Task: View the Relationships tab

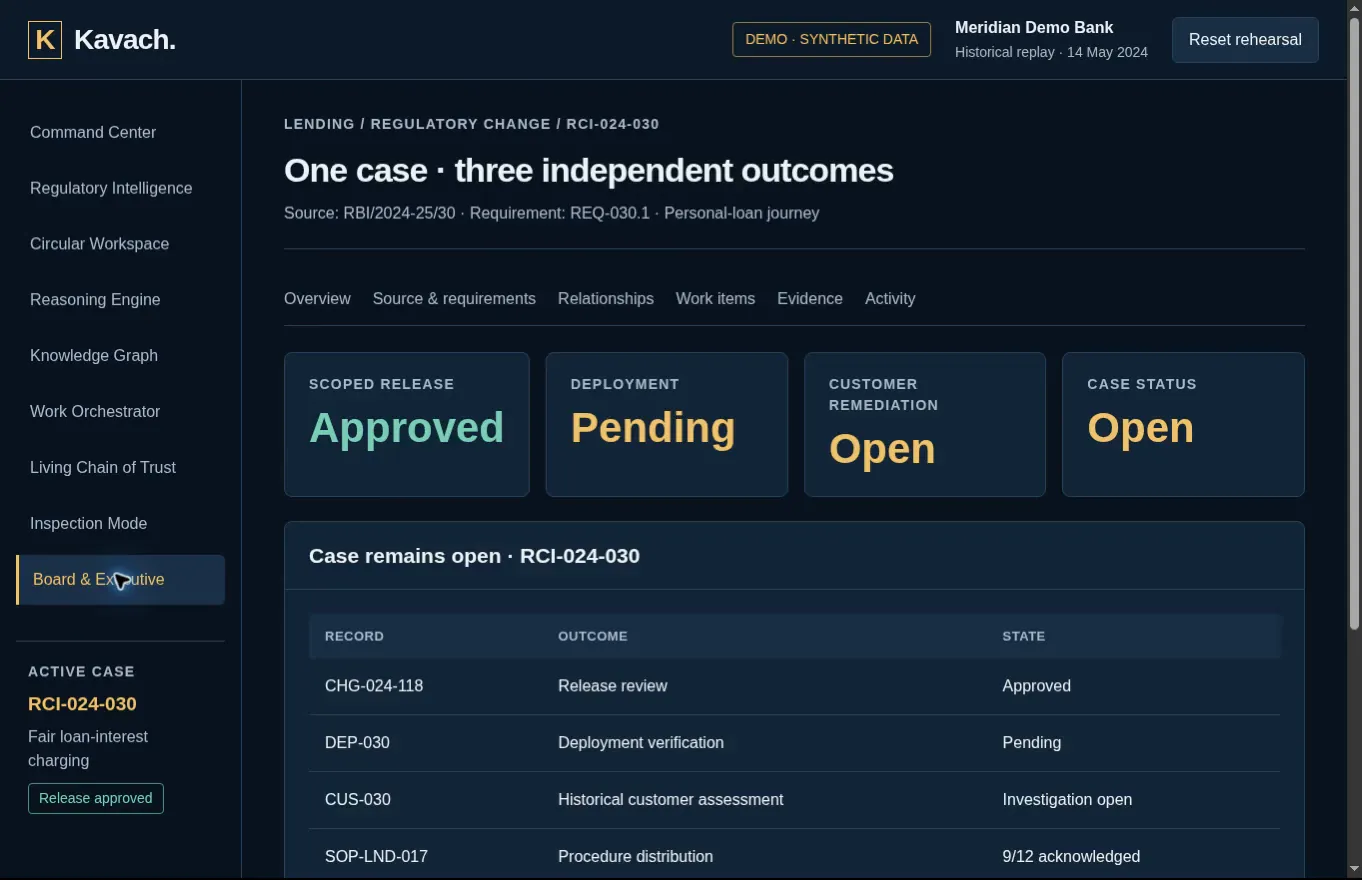Action: coord(606,299)
